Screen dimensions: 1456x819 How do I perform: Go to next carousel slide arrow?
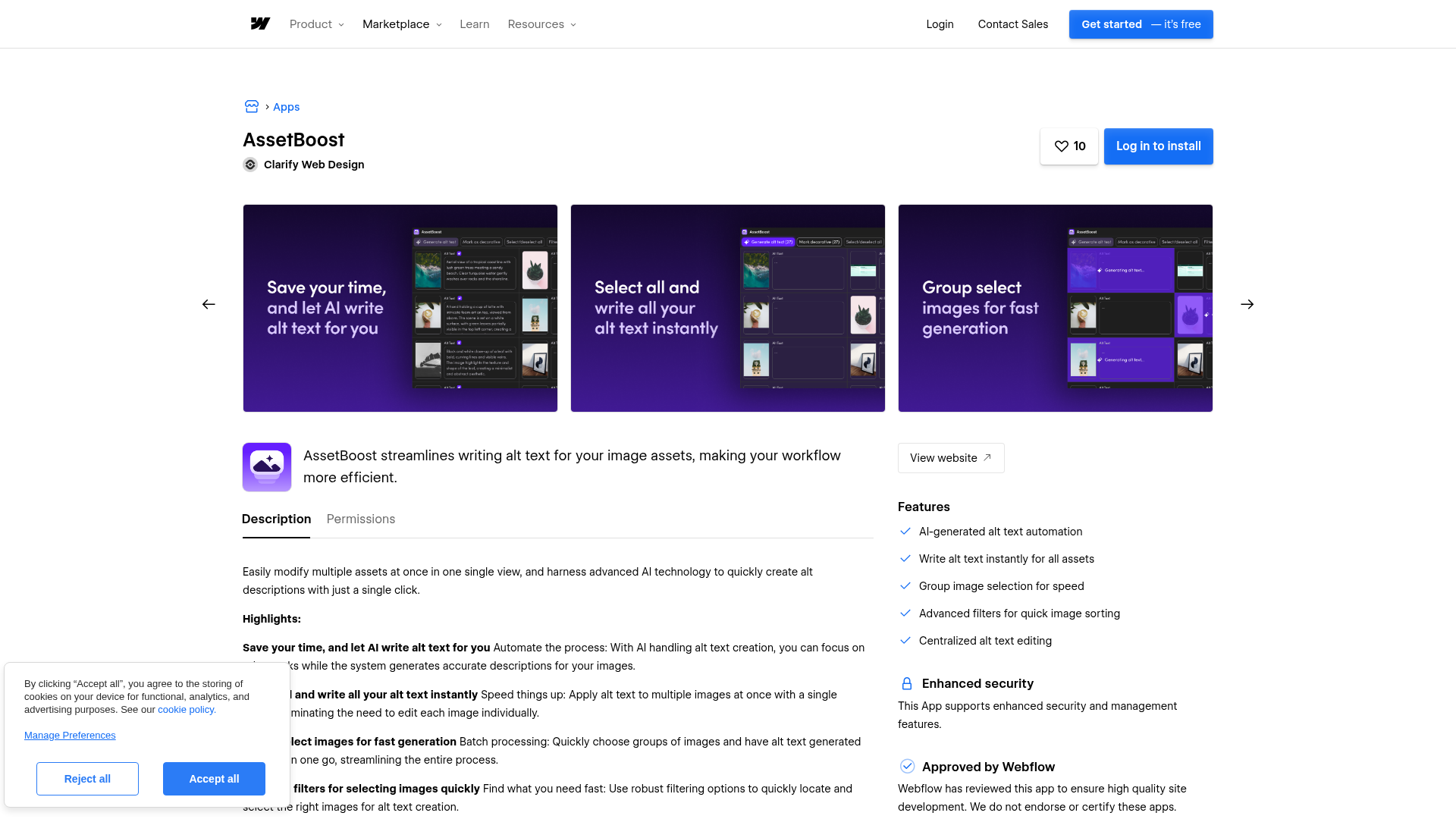click(x=1247, y=304)
